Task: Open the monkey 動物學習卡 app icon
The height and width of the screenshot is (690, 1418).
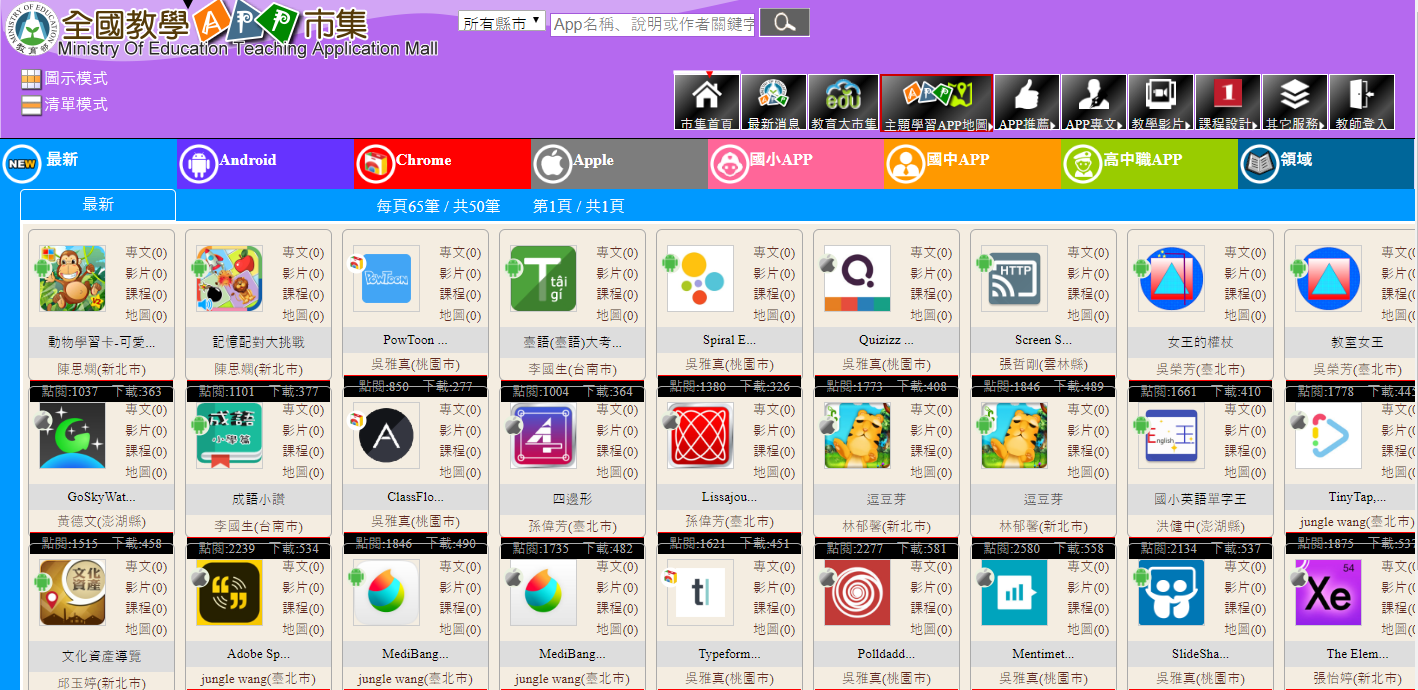Action: click(x=72, y=279)
